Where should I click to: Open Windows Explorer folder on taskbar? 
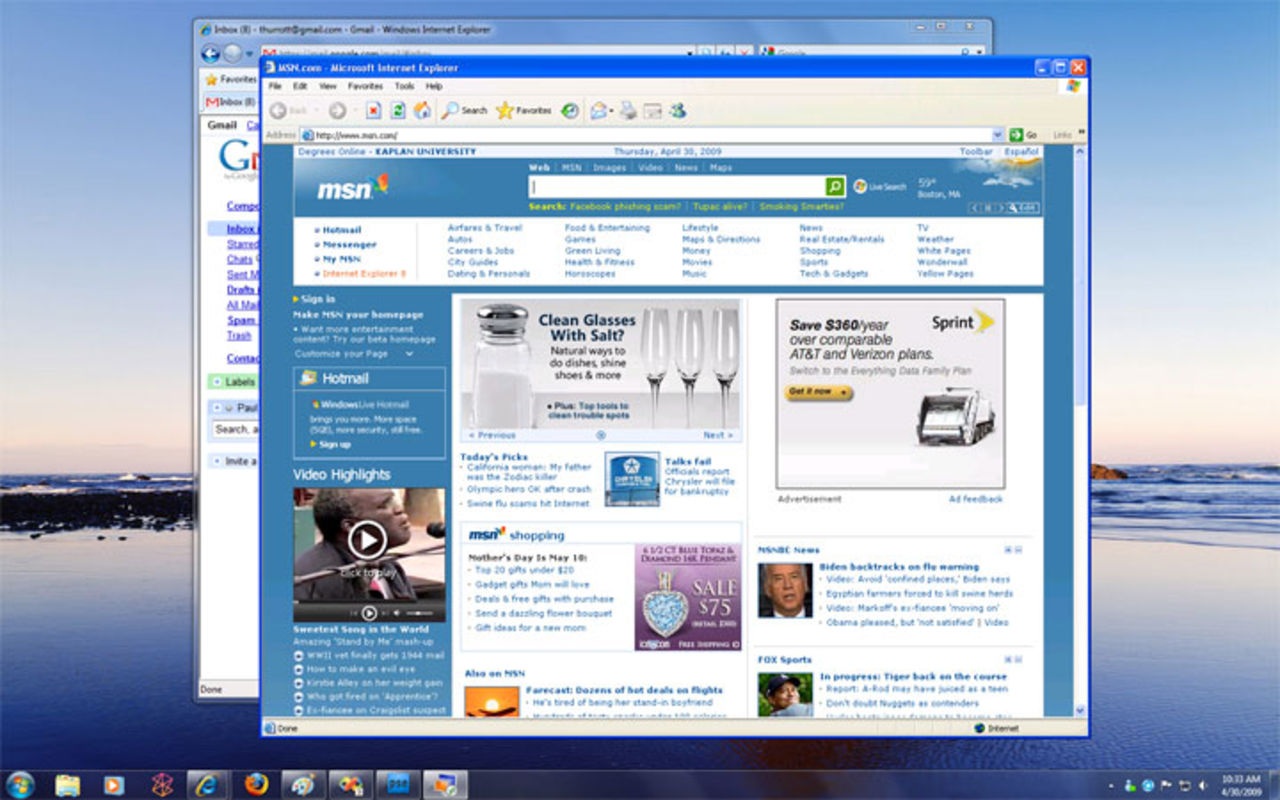click(x=68, y=785)
